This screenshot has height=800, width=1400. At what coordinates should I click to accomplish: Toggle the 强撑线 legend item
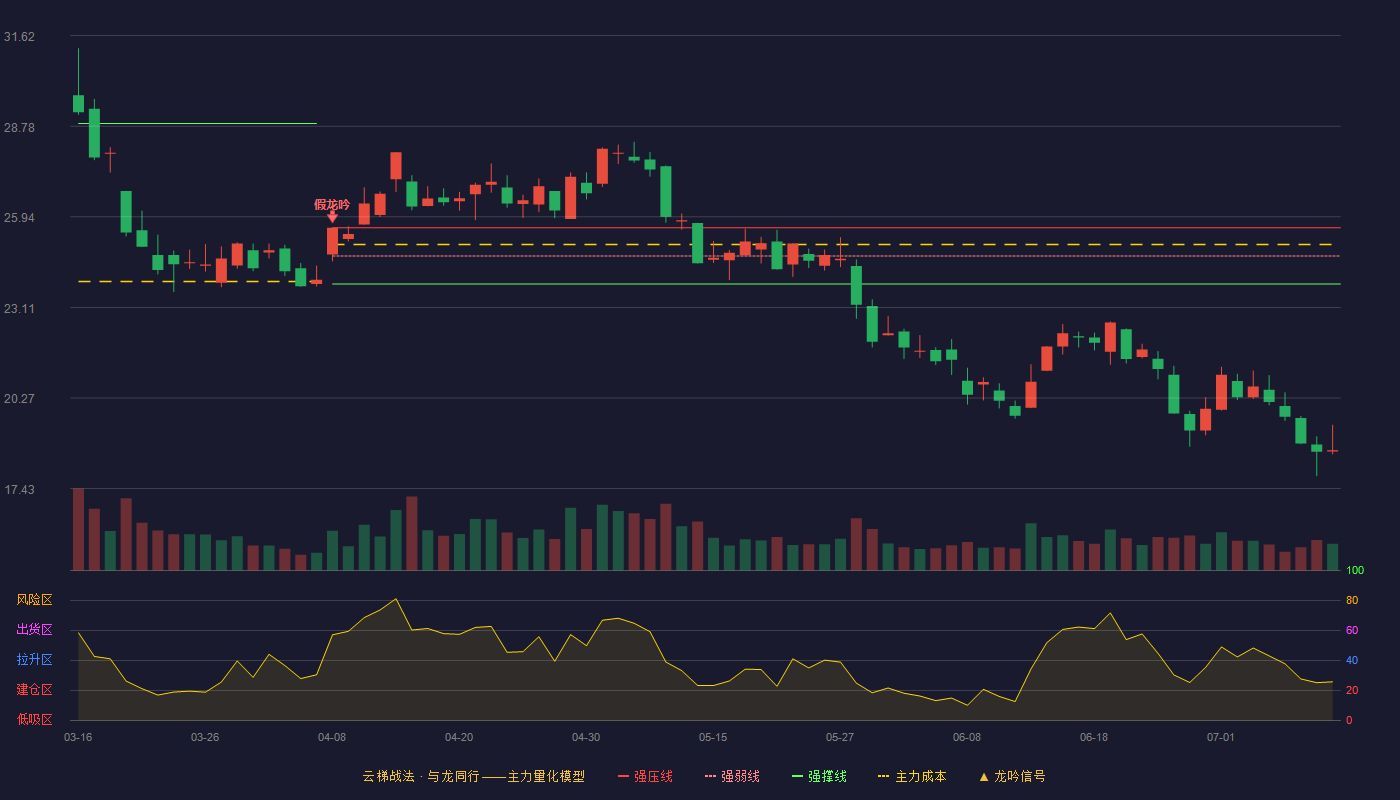coord(819,776)
